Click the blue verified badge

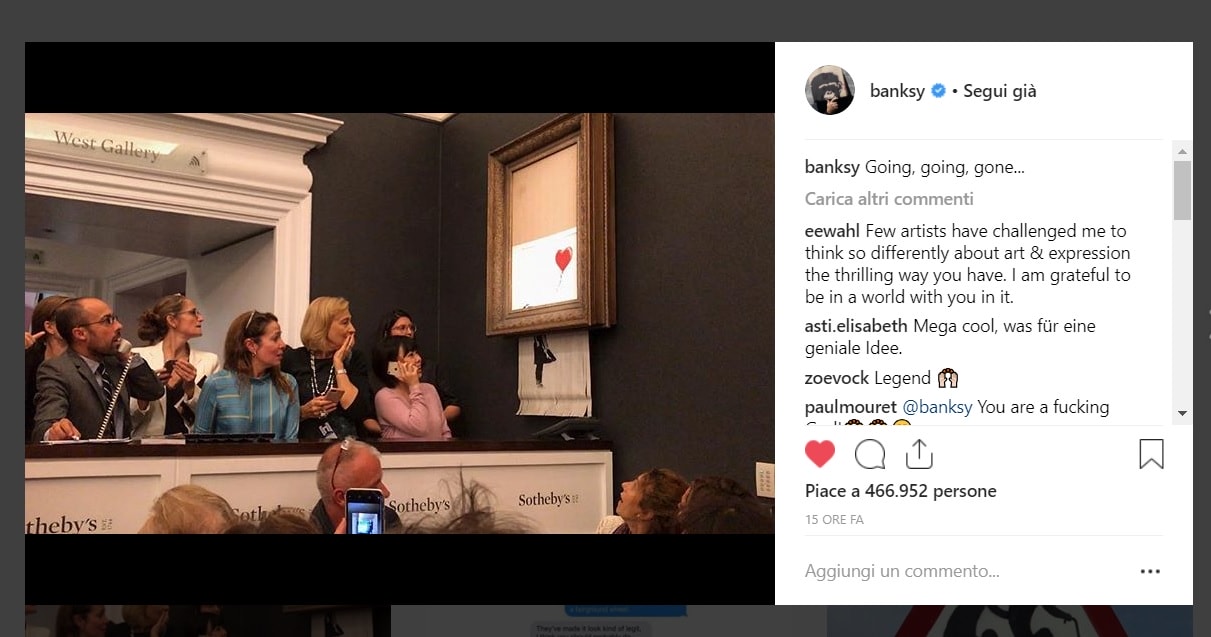(x=938, y=91)
